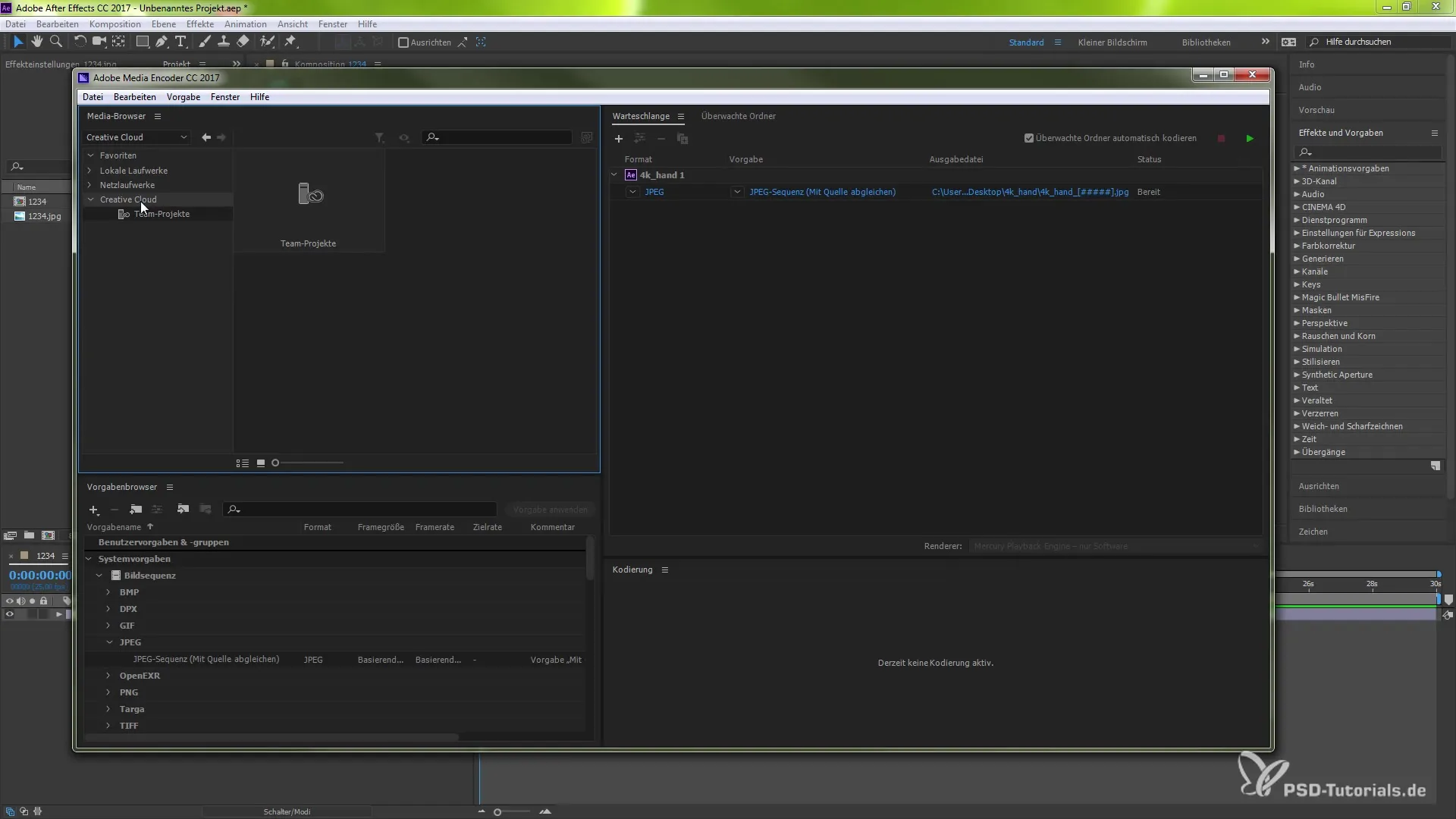Select Kleiner Bildschirm workspace

click(x=1112, y=42)
